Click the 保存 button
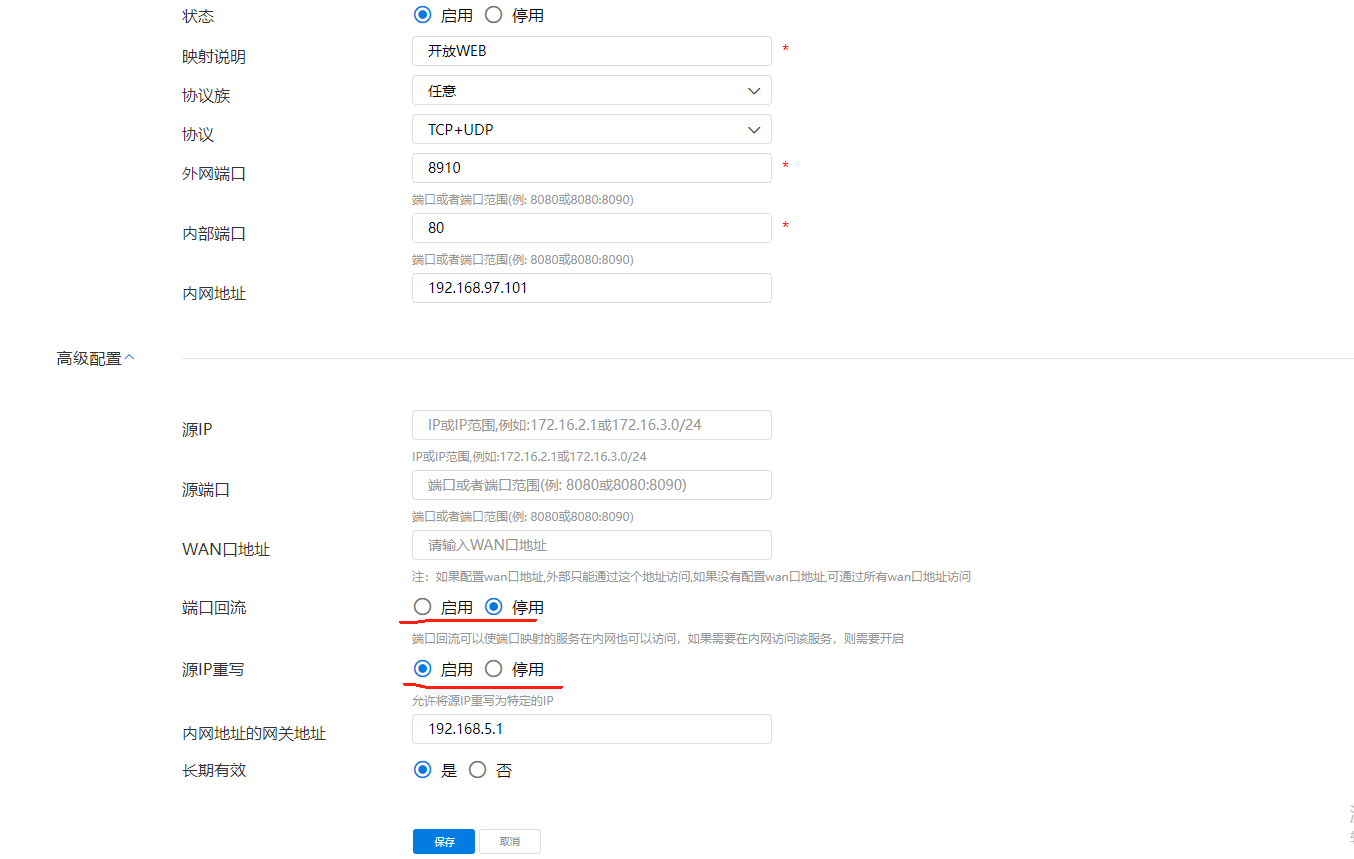 pos(445,842)
